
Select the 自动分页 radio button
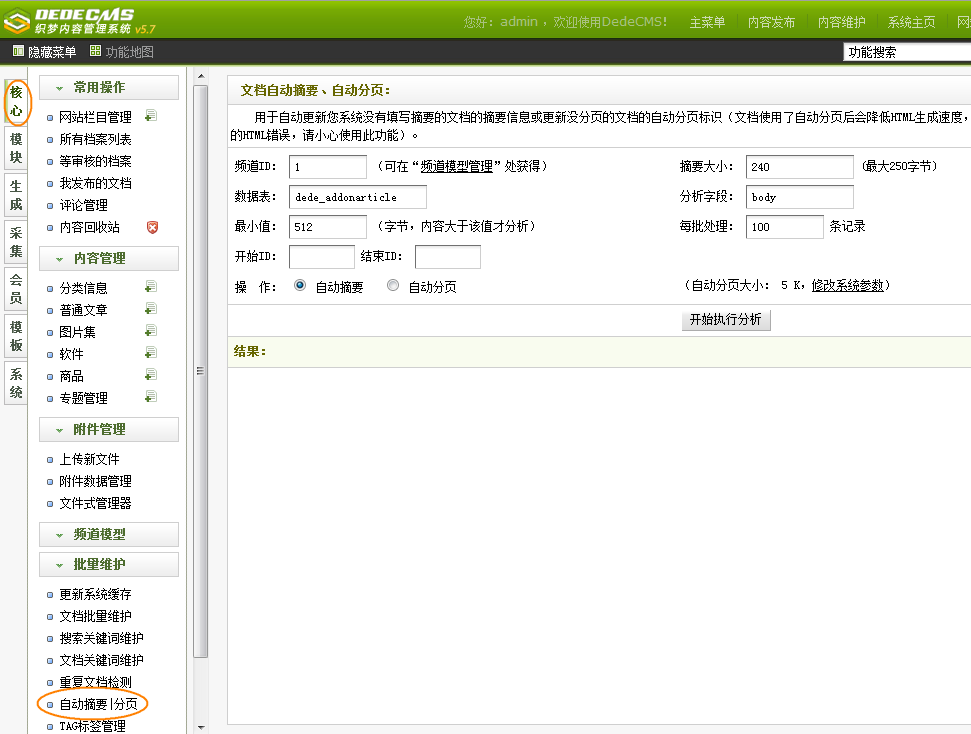[392, 286]
